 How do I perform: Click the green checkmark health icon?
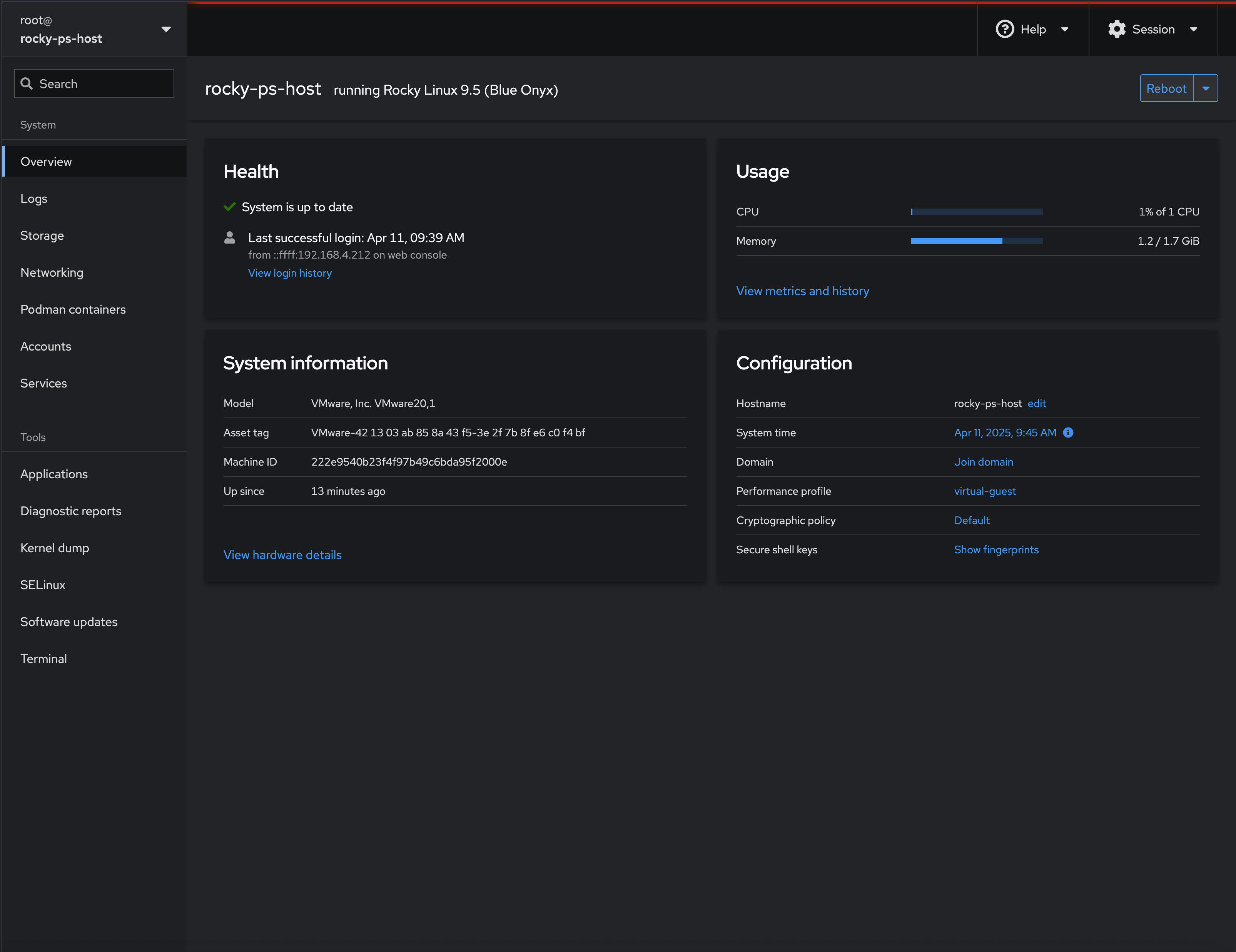(x=229, y=207)
